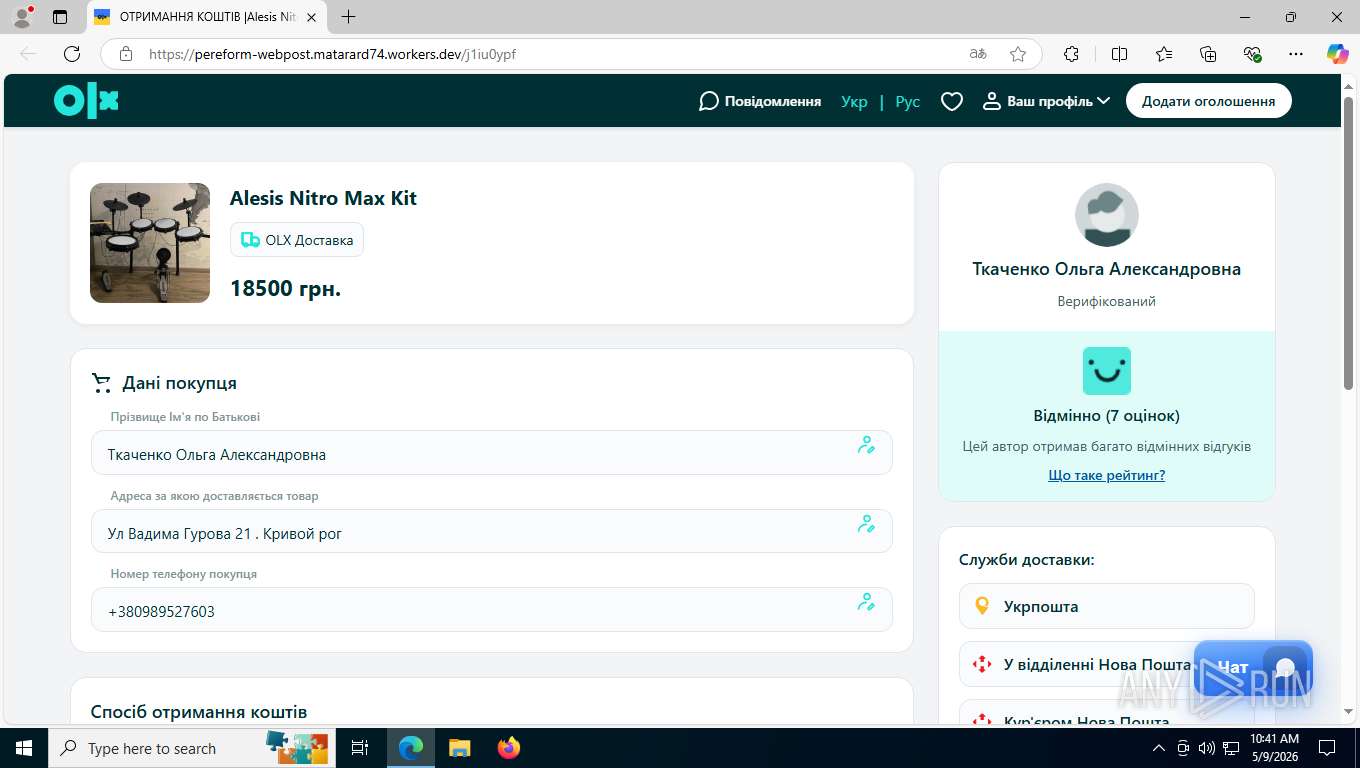
Task: Open the drum kit product thumbnail
Action: pyautogui.click(x=150, y=243)
